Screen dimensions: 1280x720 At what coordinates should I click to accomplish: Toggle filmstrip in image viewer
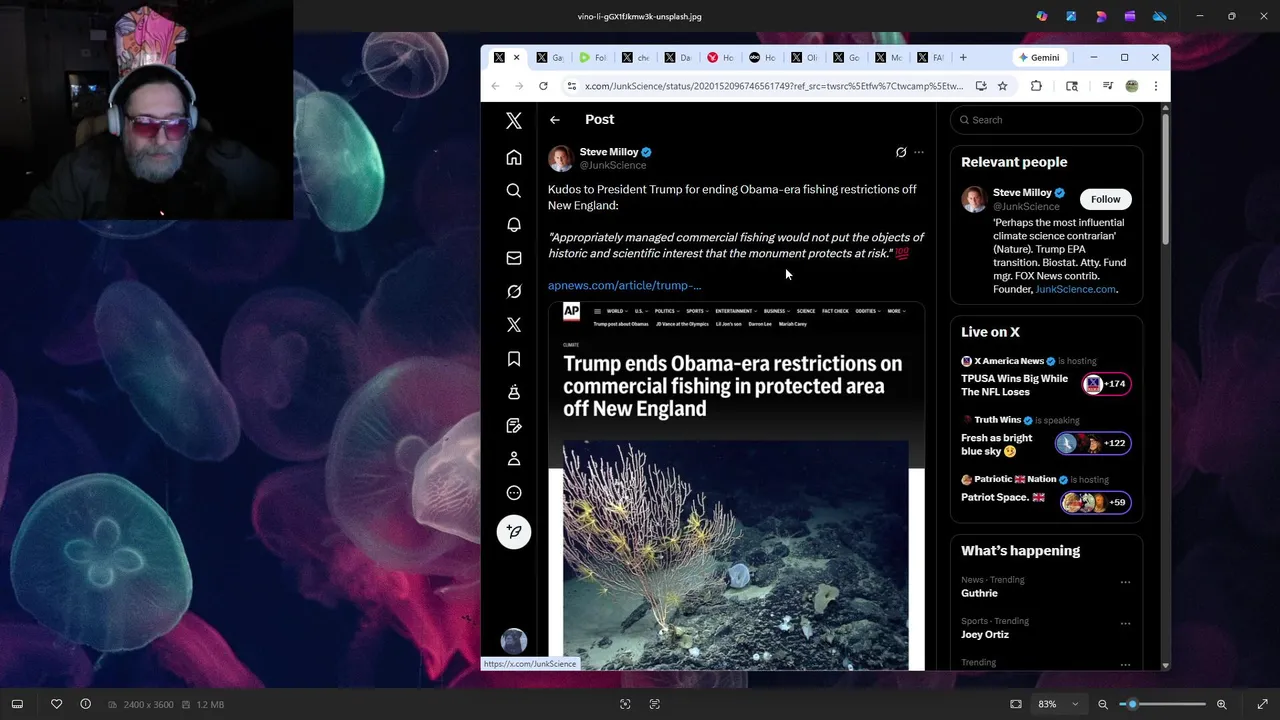[x=17, y=704]
